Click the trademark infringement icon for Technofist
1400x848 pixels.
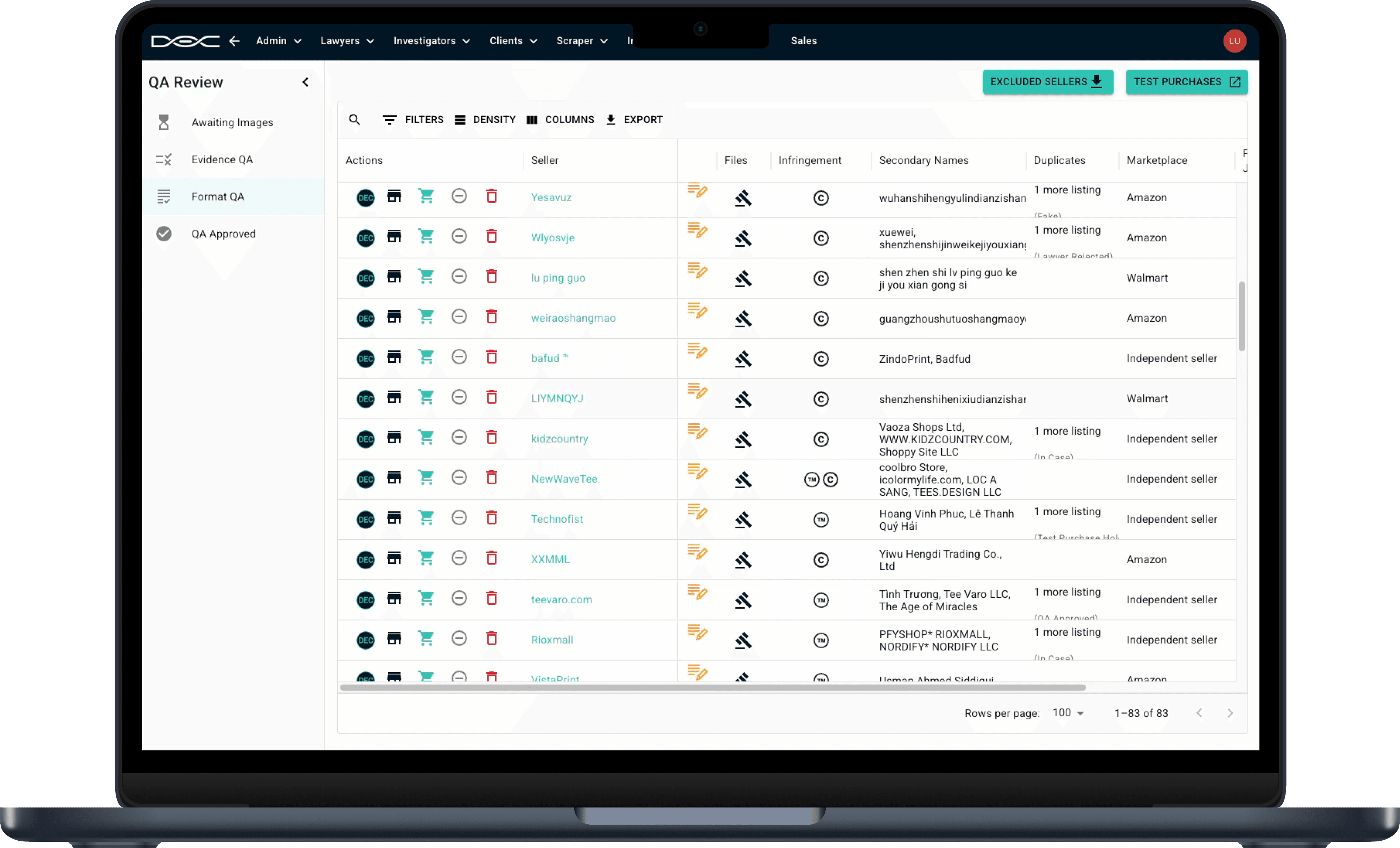tap(821, 520)
